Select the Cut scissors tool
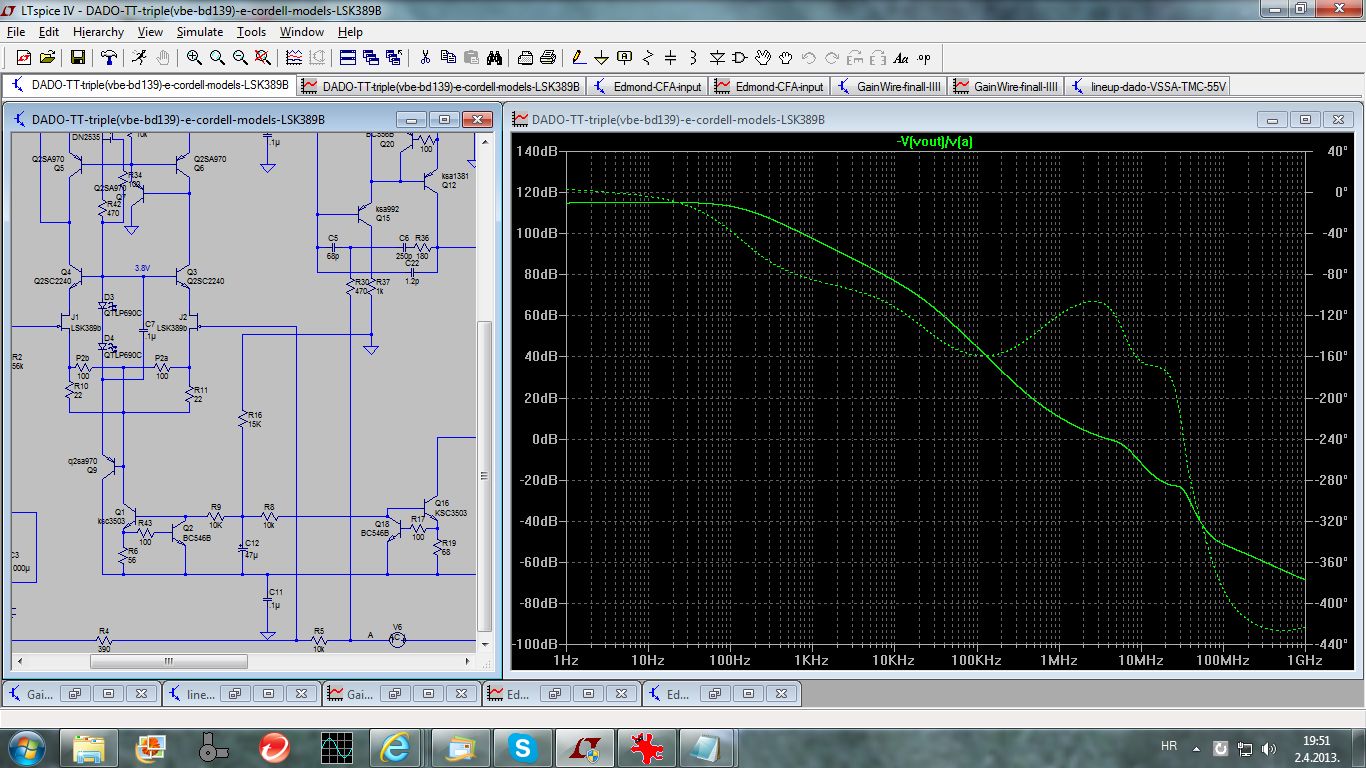Viewport: 1366px width, 768px height. tap(425, 58)
